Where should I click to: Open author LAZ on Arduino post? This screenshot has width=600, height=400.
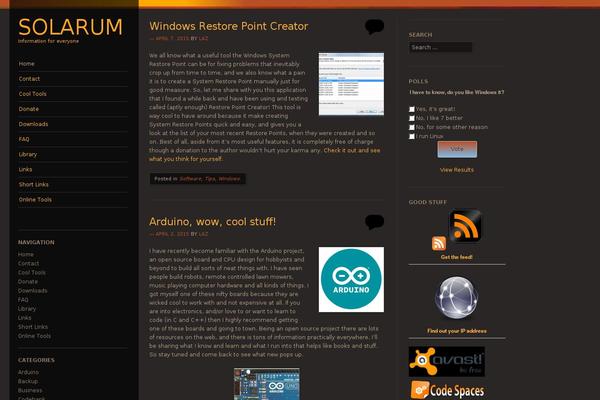point(203,234)
